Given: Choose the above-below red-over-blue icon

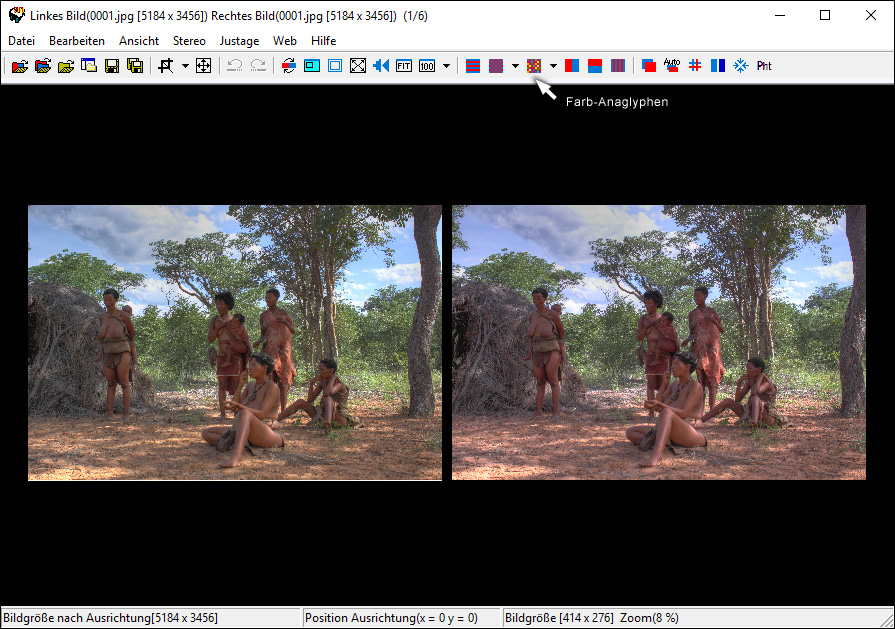Looking at the screenshot, I should pyautogui.click(x=595, y=66).
